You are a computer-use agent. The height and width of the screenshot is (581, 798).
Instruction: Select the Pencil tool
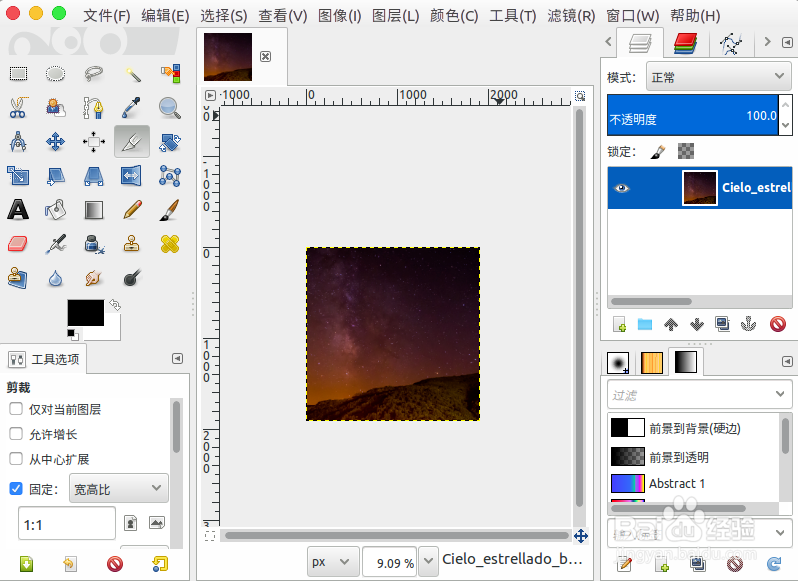point(132,209)
